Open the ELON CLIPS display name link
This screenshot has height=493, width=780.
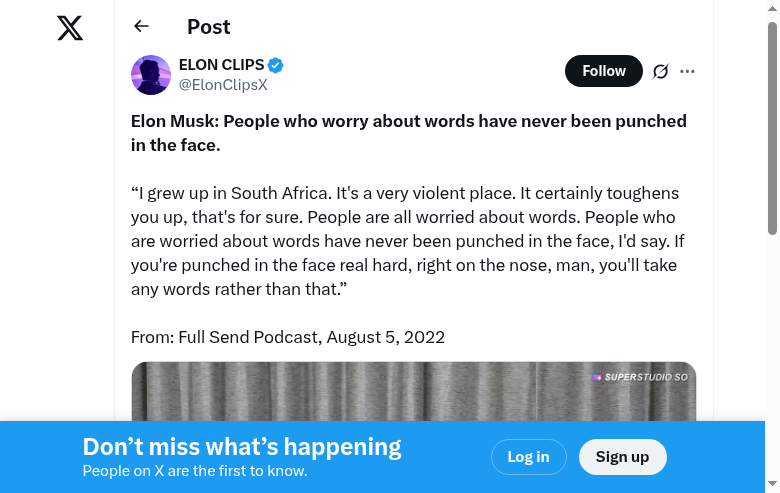[221, 66]
